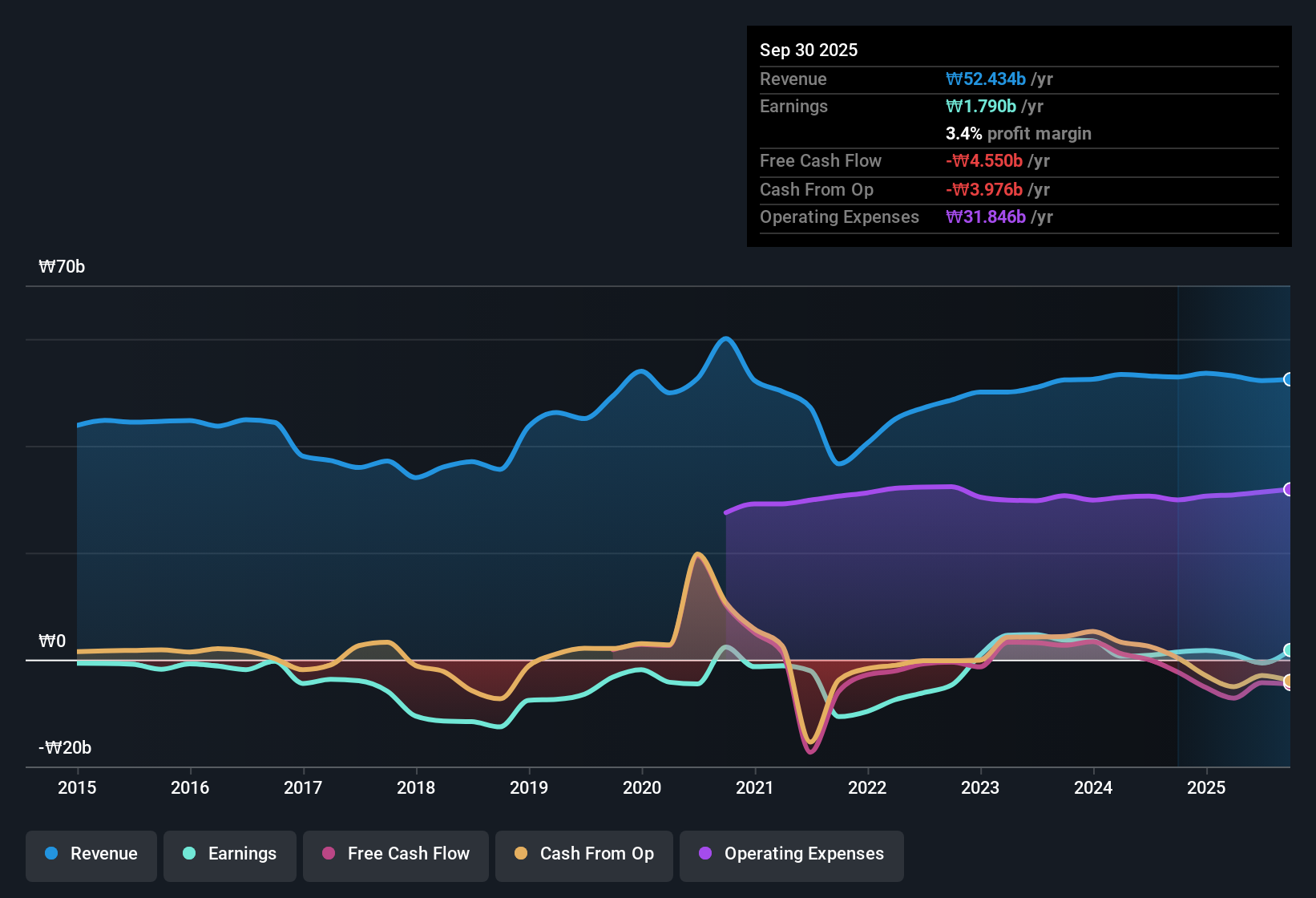The image size is (1316, 898).
Task: Toggle the Earnings series visibility
Action: [x=229, y=854]
